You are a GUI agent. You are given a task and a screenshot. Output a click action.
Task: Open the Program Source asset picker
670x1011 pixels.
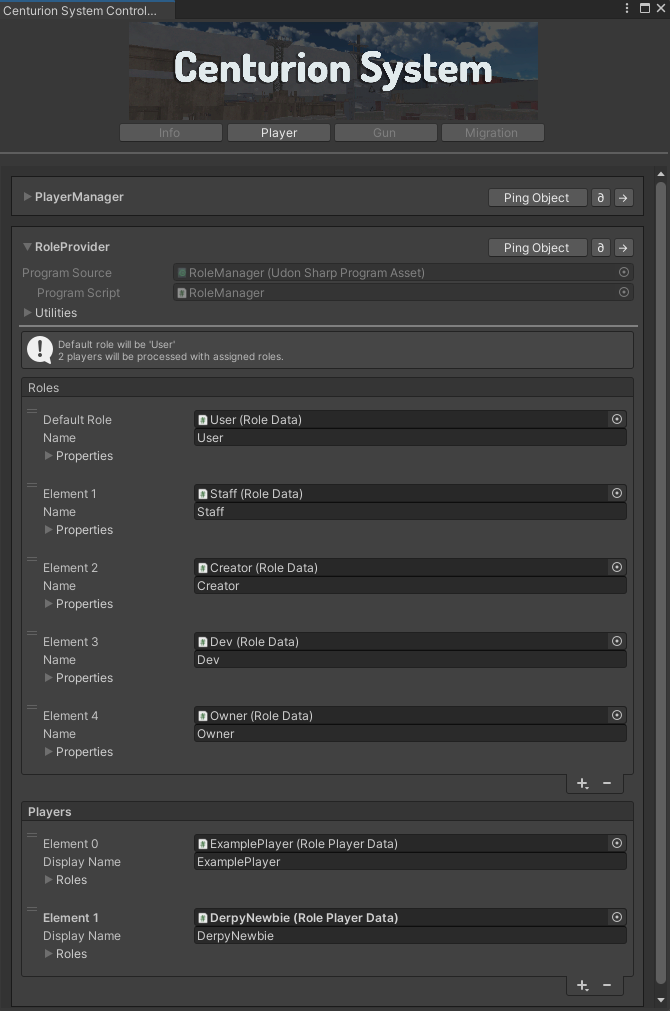(623, 271)
